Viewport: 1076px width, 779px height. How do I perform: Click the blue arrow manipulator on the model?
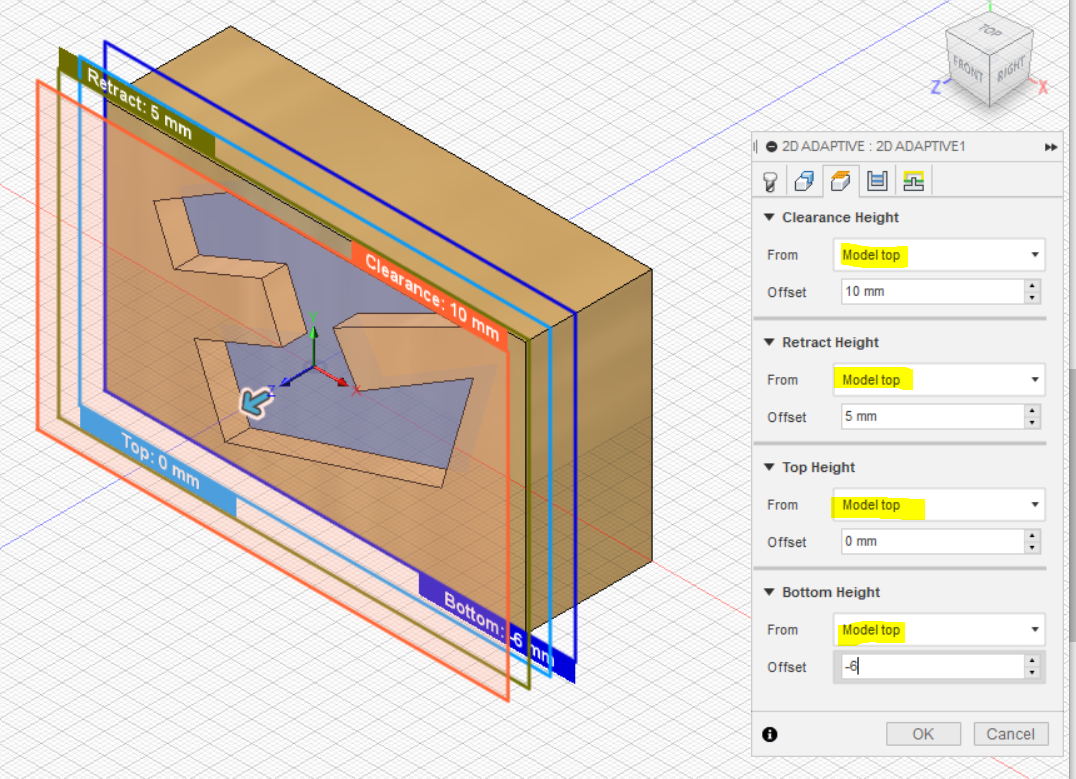coord(254,401)
